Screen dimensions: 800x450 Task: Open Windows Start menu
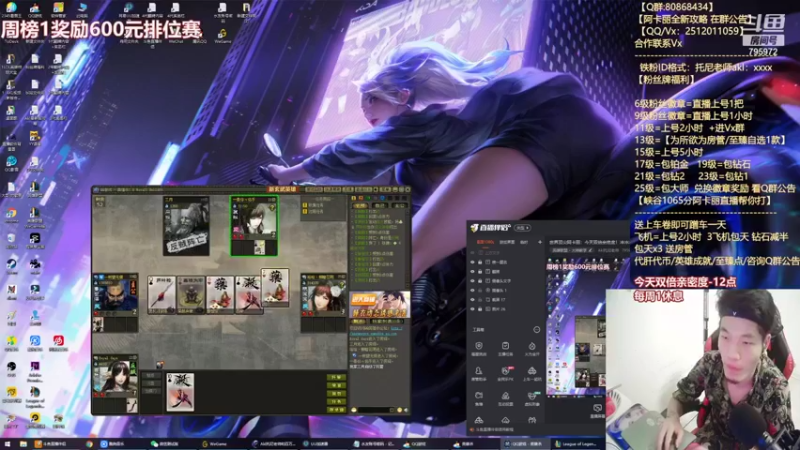tap(7, 444)
